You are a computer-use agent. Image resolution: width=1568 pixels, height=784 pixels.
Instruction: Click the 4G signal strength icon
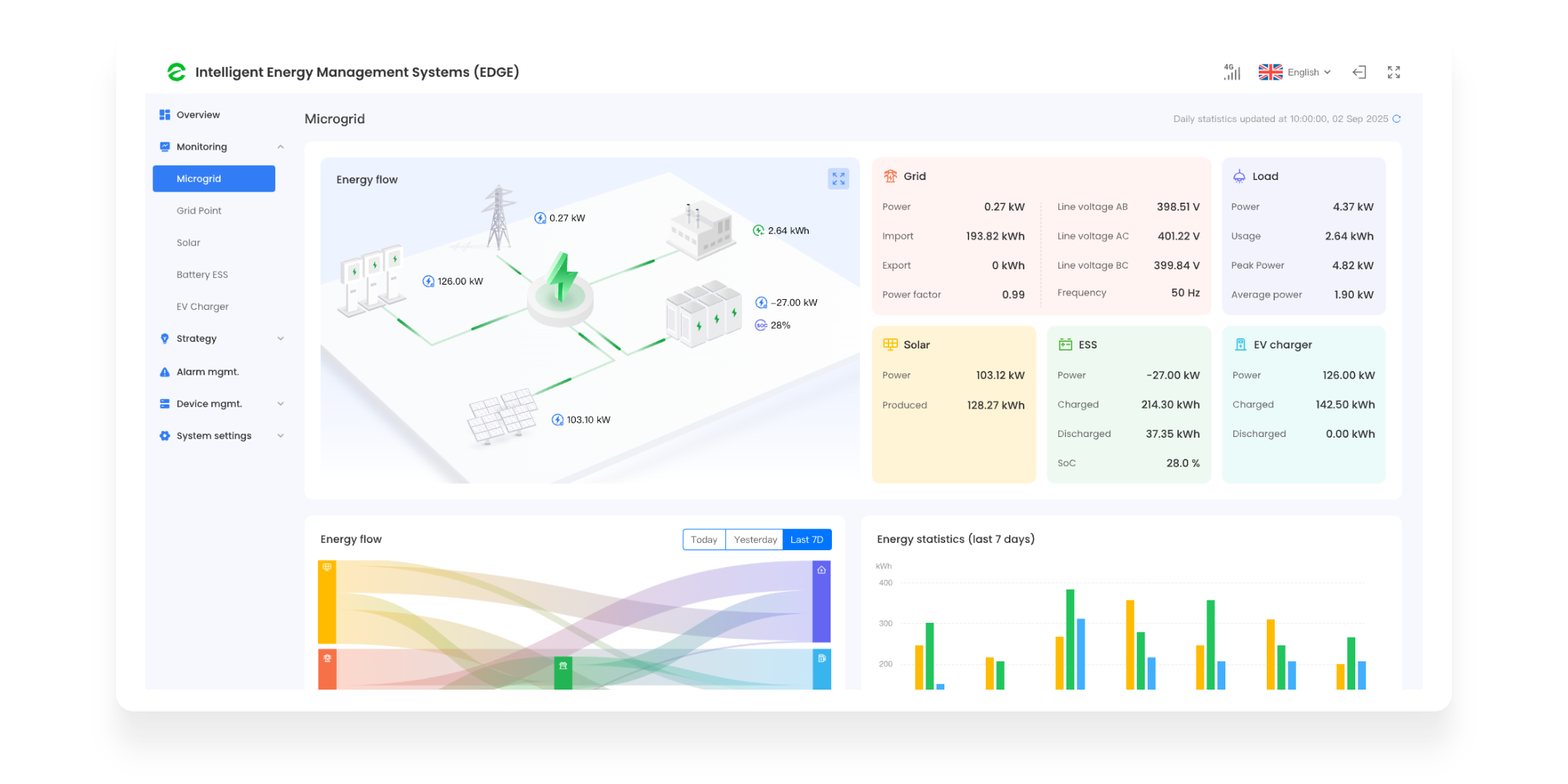point(1232,72)
